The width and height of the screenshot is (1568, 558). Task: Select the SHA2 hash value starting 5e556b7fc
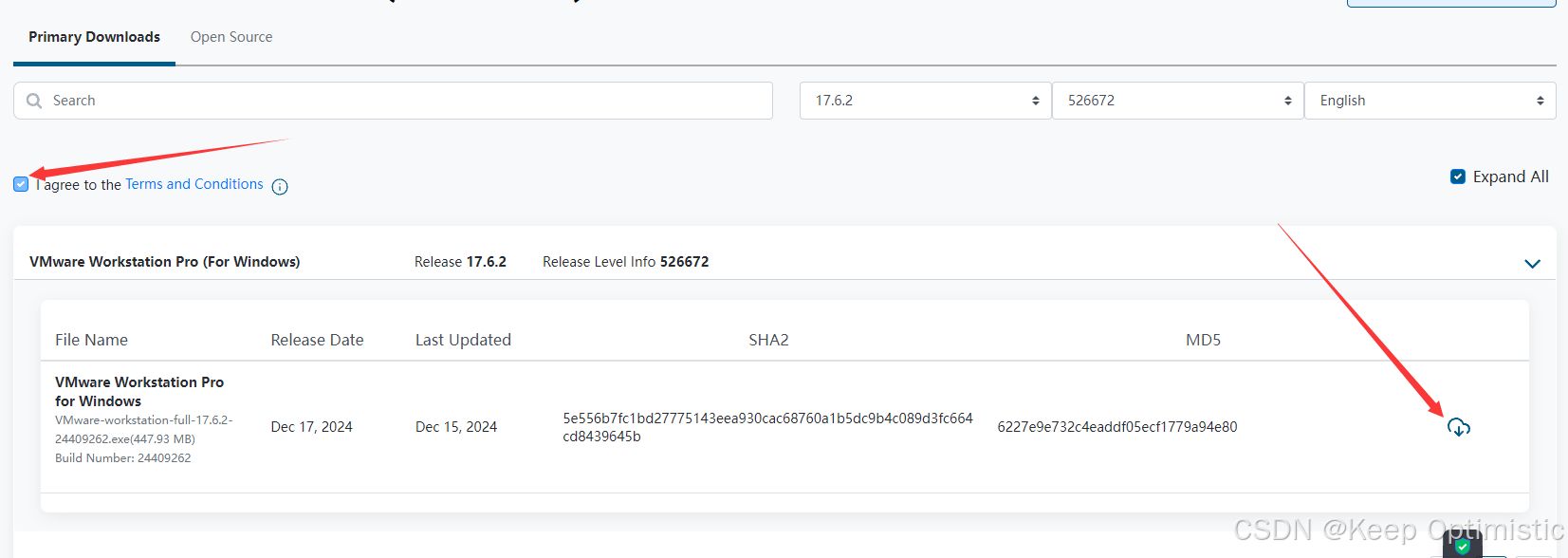tap(767, 427)
